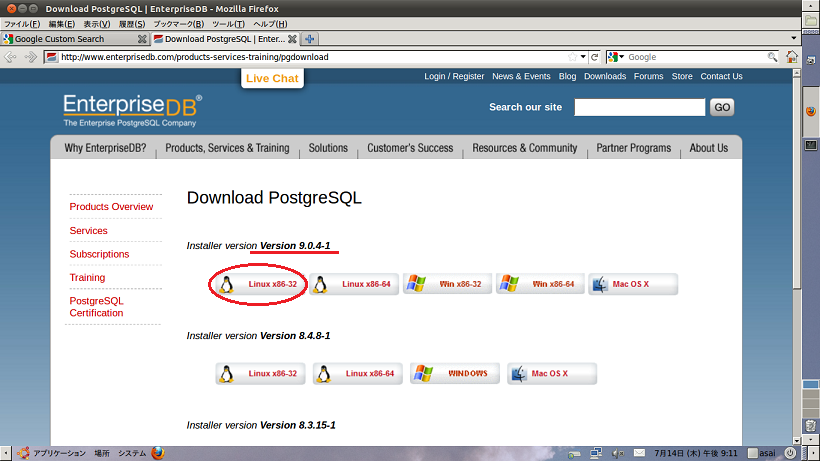The height and width of the screenshot is (461, 820).
Task: Open the list all tabs dropdown
Action: 793,38
